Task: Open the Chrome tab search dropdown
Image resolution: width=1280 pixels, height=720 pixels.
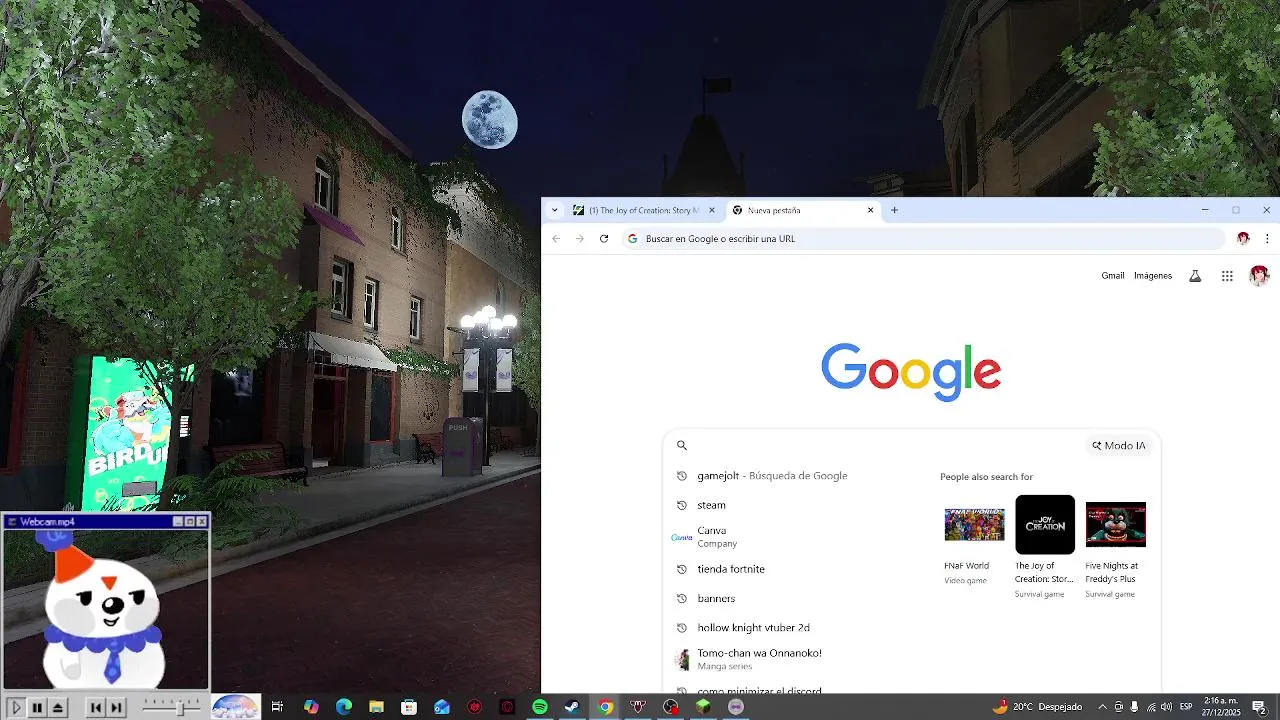Action: [554, 210]
